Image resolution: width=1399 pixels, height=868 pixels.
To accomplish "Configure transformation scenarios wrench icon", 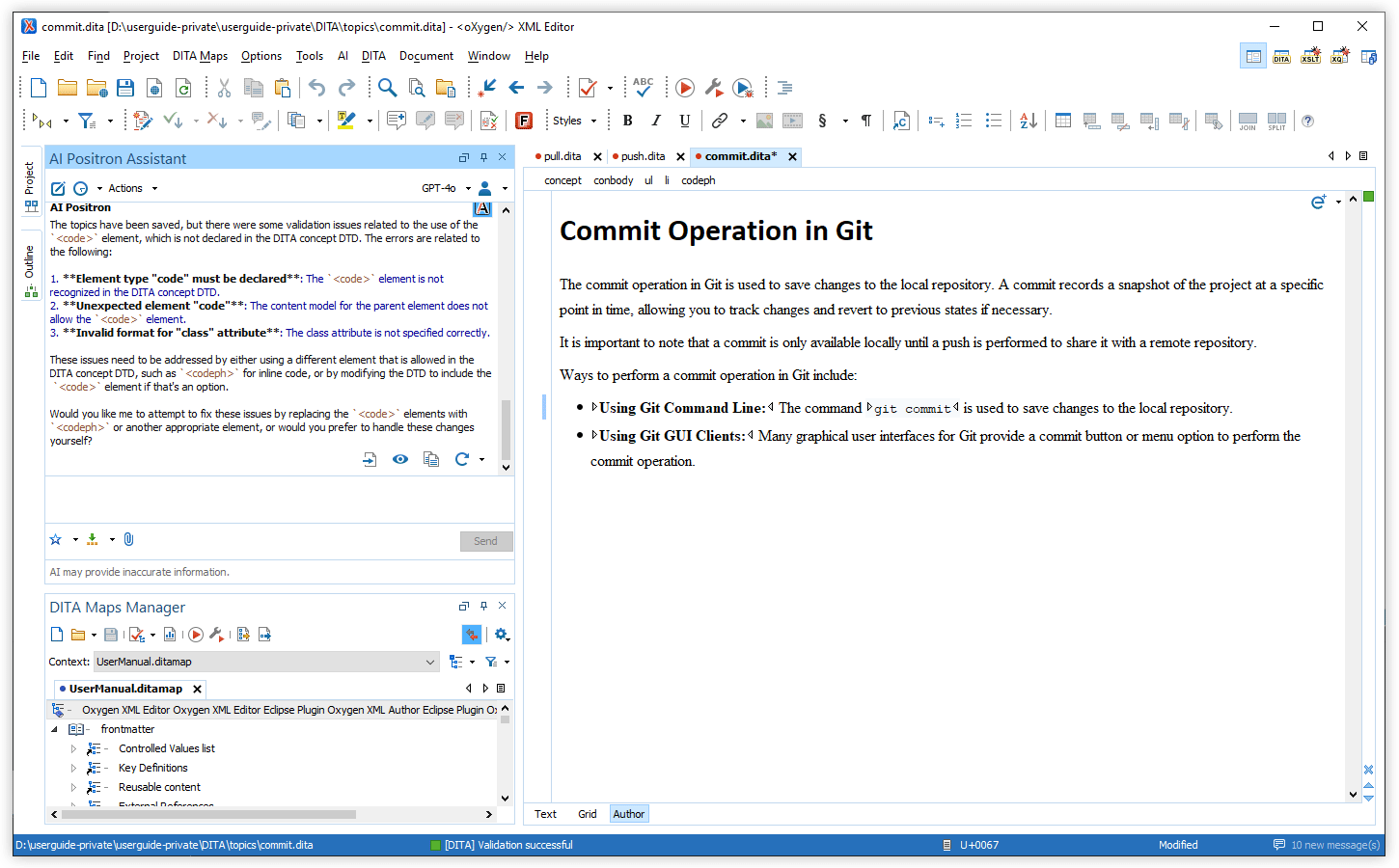I will coord(714,88).
